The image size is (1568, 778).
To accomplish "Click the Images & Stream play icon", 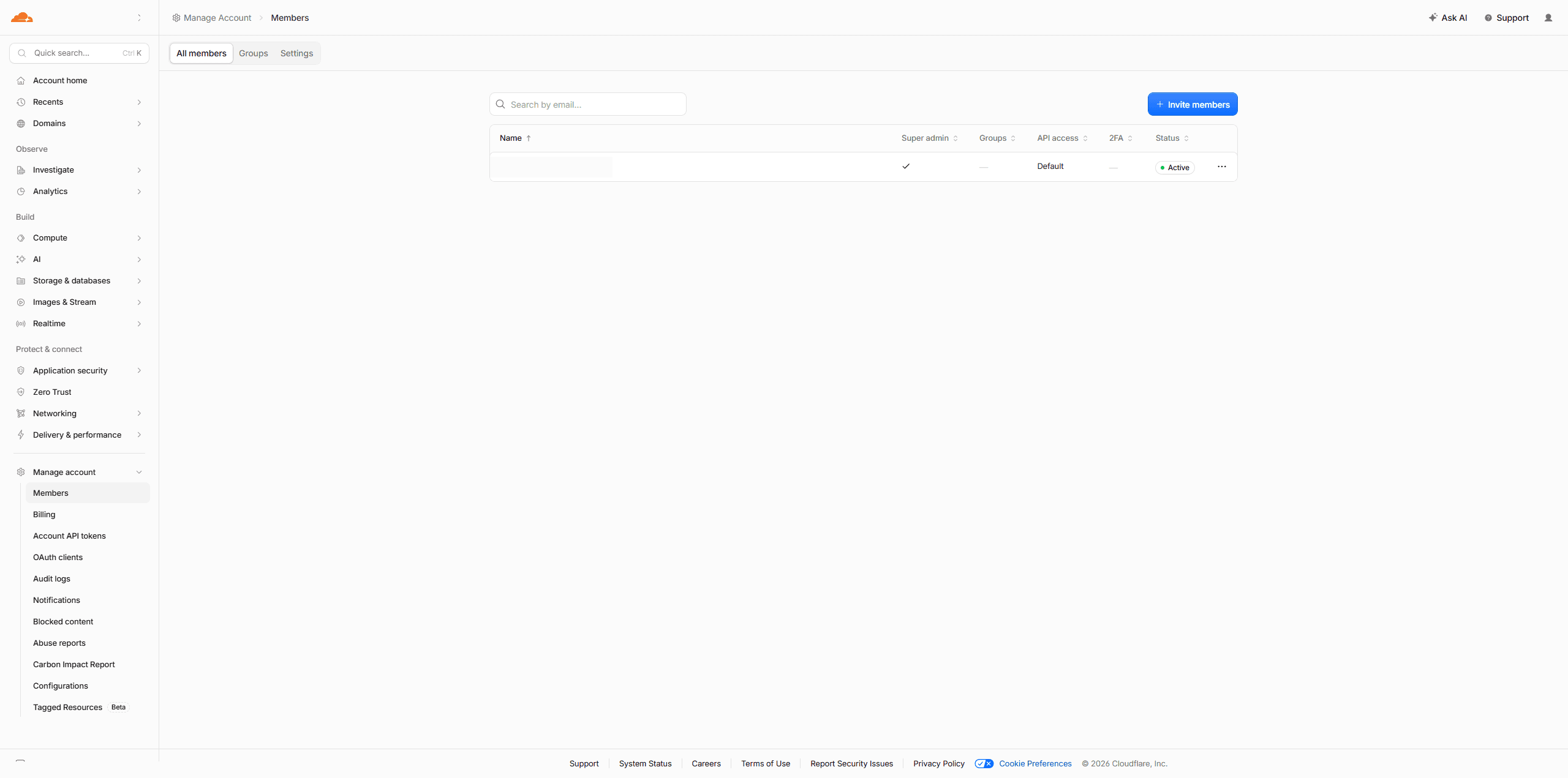I will [x=21, y=302].
